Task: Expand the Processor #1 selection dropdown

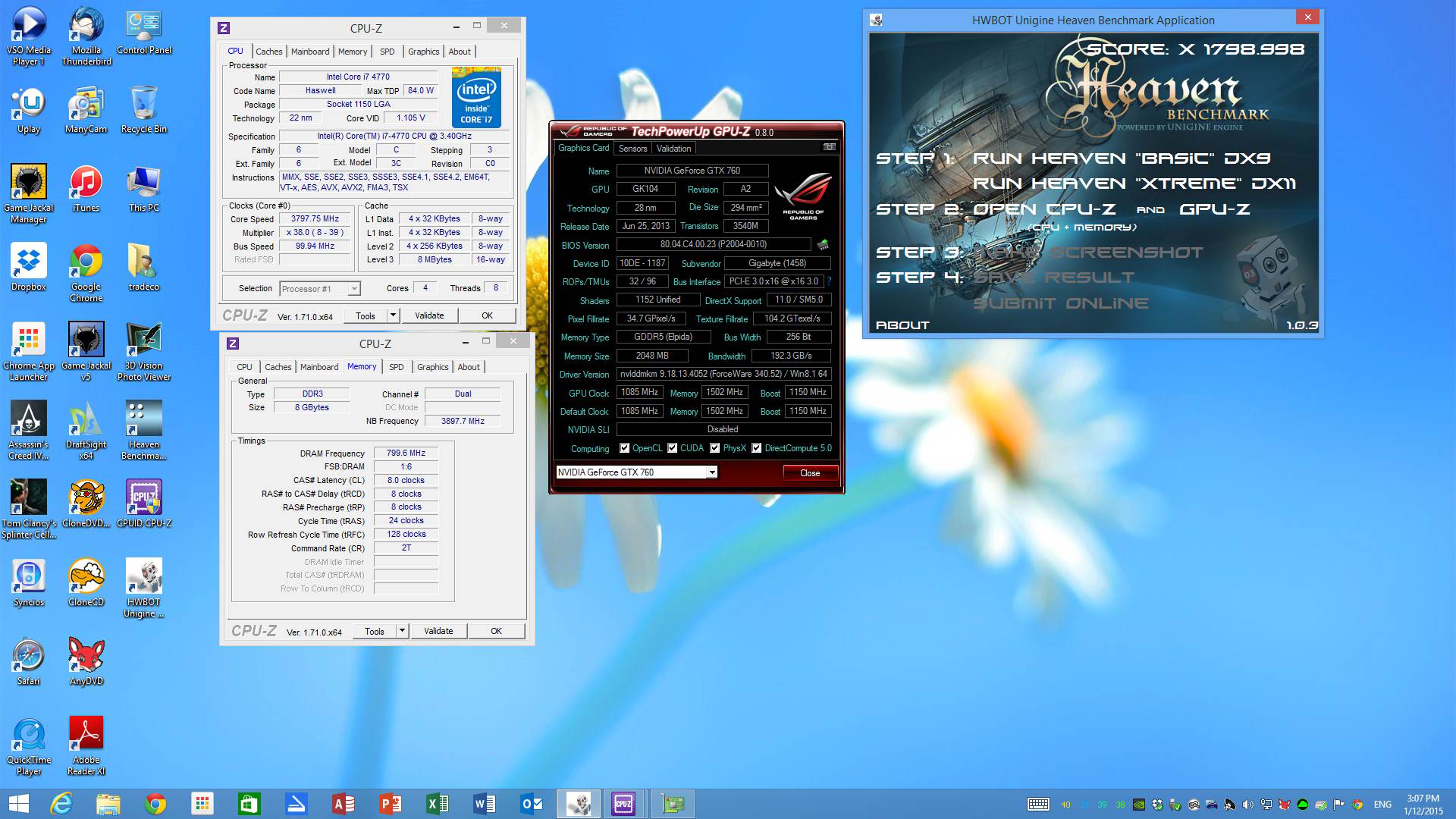Action: (353, 289)
